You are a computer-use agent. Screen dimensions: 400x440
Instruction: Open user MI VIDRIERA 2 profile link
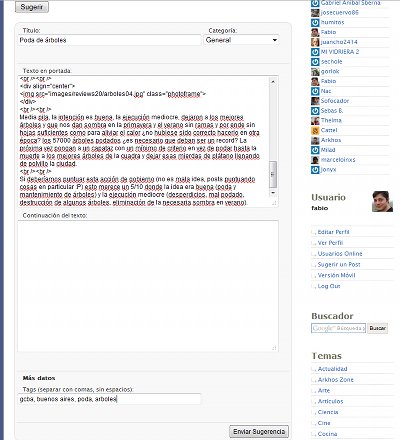tap(340, 52)
